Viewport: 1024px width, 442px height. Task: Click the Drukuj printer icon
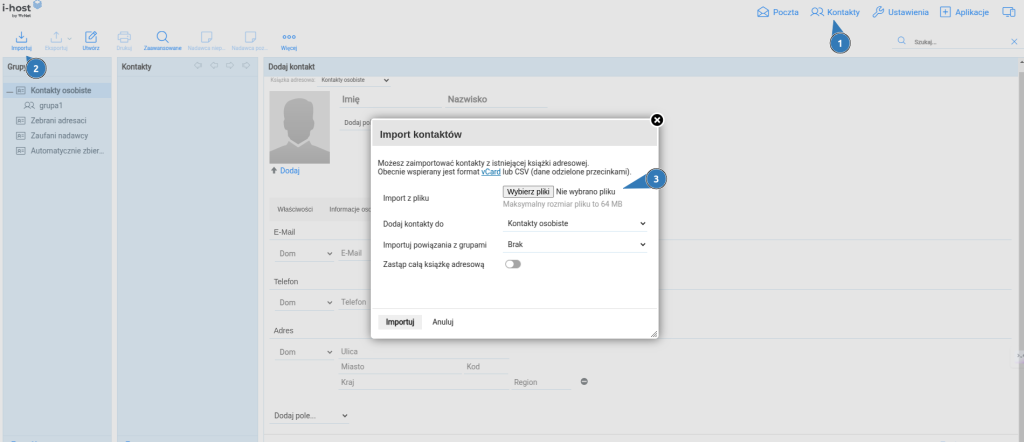(124, 40)
